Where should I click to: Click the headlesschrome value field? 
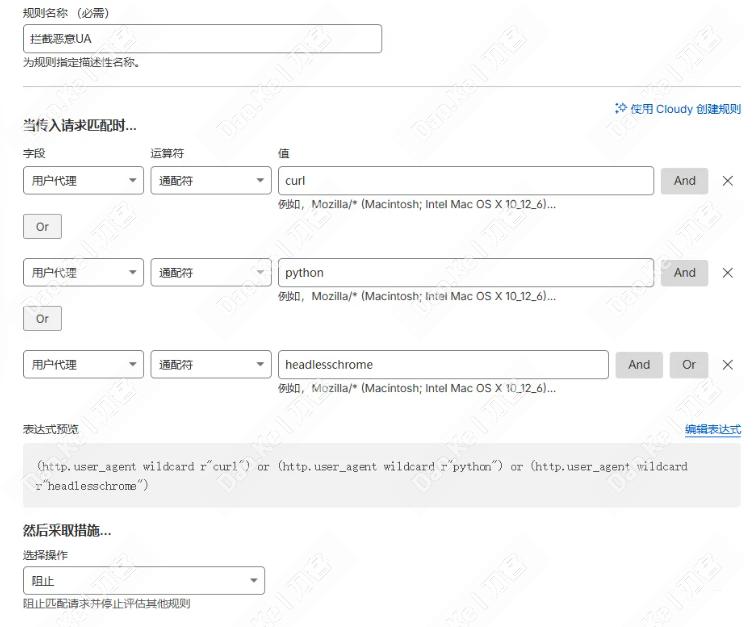443,365
